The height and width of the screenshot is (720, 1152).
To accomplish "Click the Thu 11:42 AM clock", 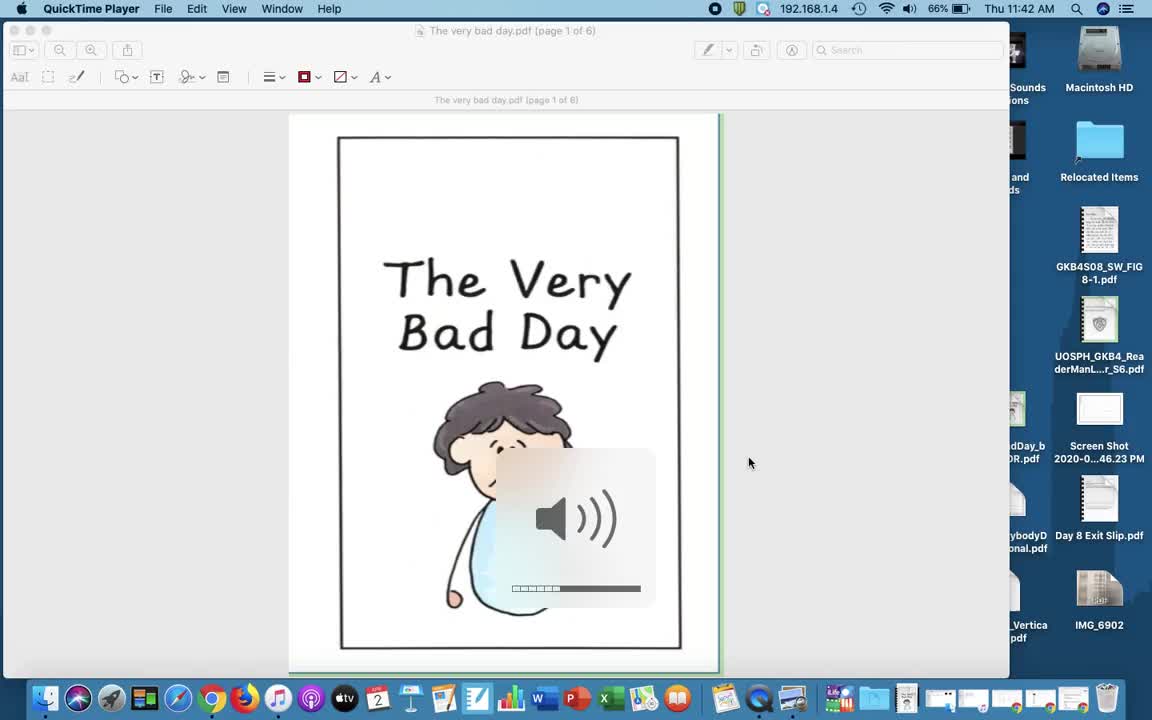I will (x=1019, y=9).
